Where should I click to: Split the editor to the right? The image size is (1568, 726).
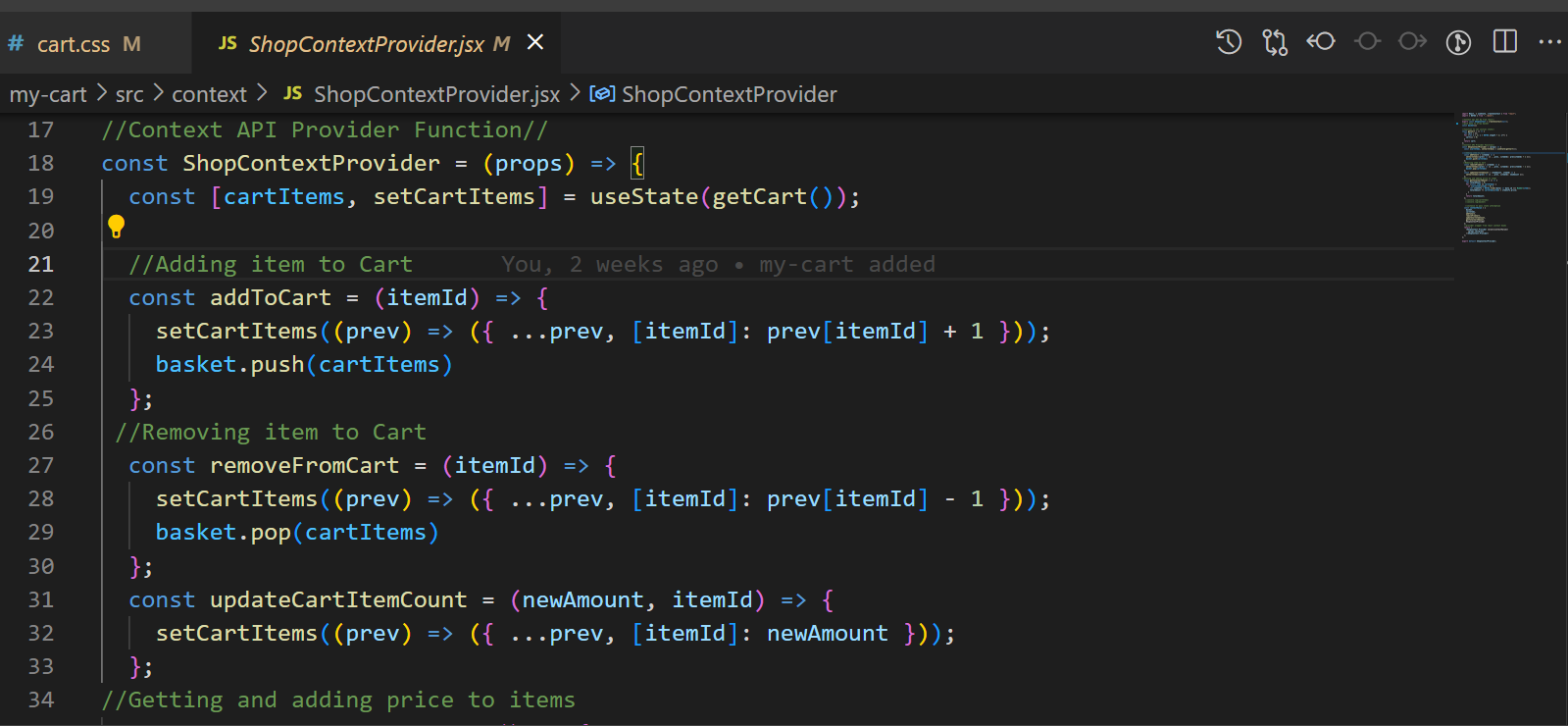1504,41
